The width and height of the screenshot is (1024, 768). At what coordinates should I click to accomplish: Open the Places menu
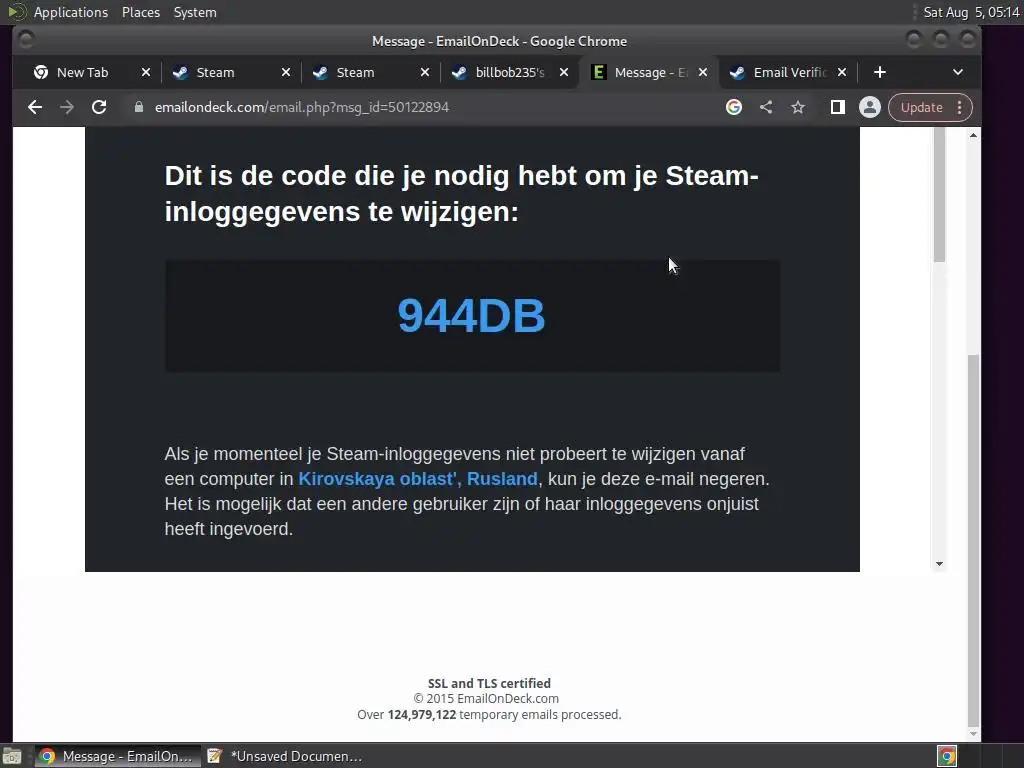141,12
